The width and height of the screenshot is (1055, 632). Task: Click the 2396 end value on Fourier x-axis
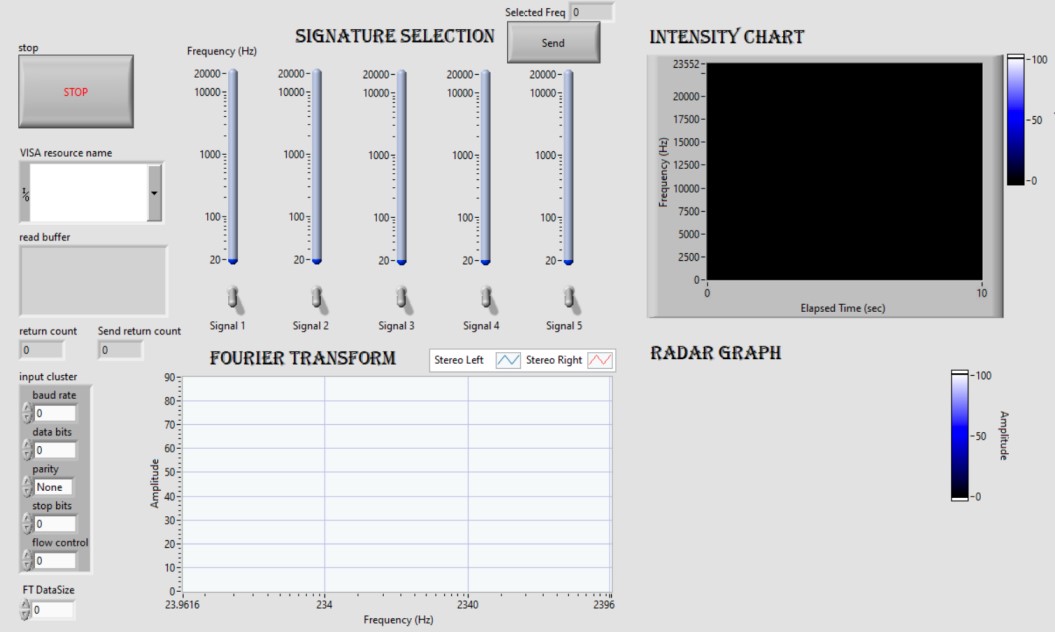point(604,604)
